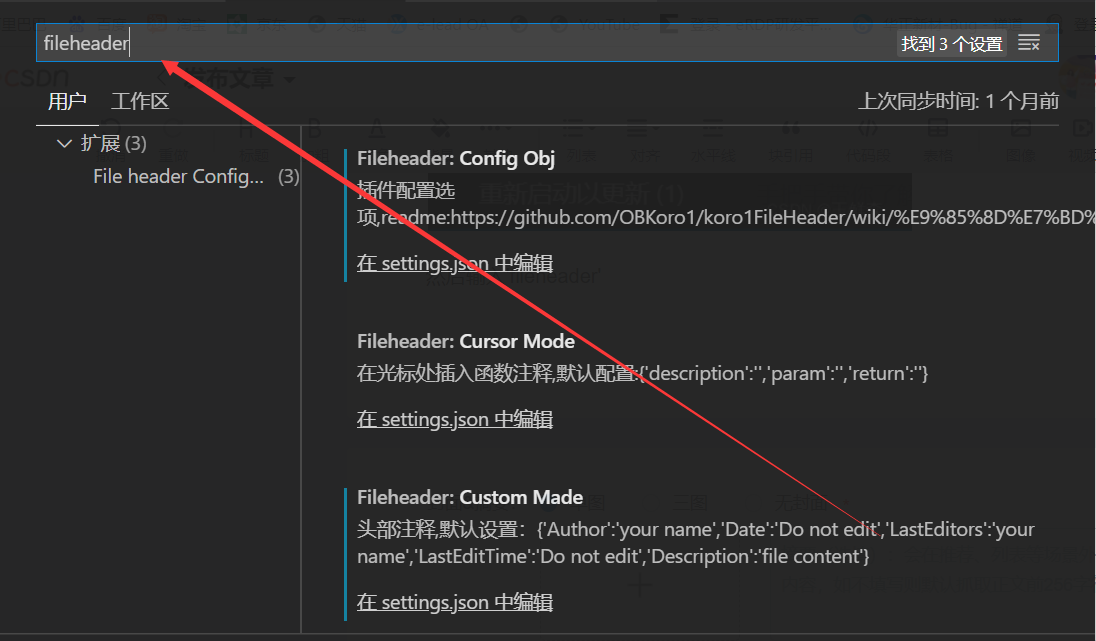Open settings.json link under Cursor Mode

pyautogui.click(x=455, y=419)
